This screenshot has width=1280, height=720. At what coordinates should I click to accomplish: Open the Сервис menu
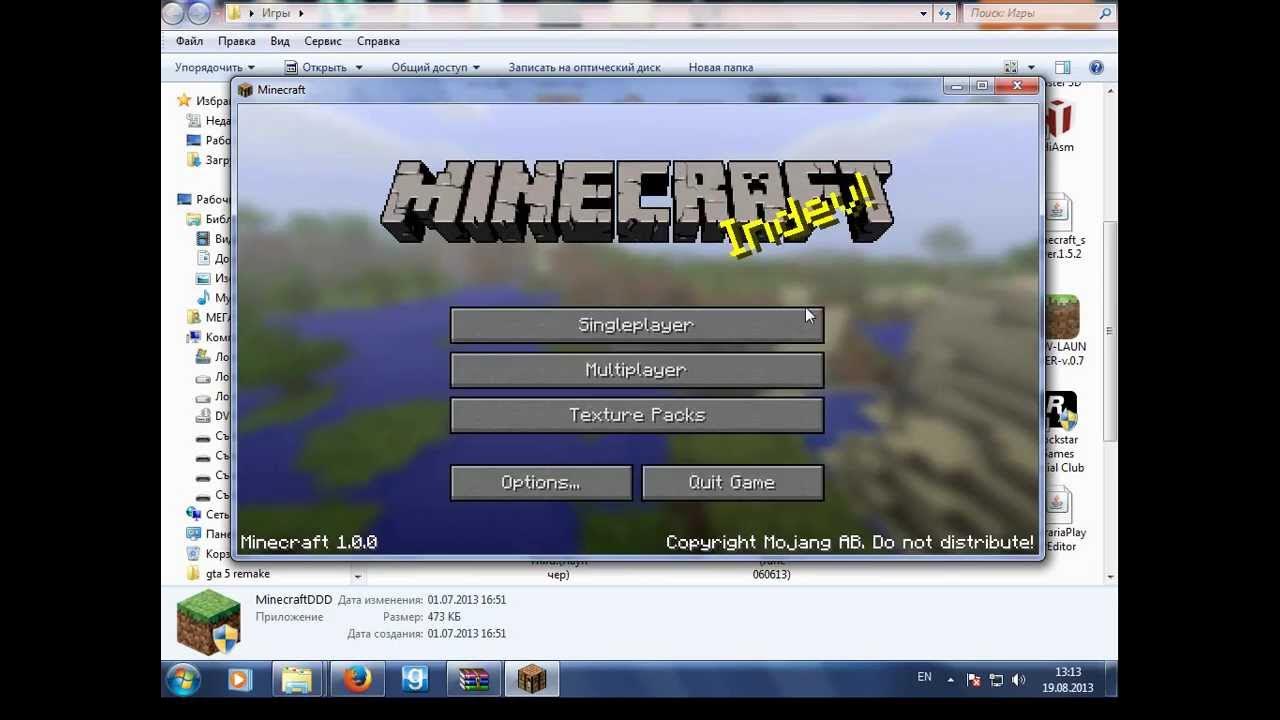tap(323, 41)
